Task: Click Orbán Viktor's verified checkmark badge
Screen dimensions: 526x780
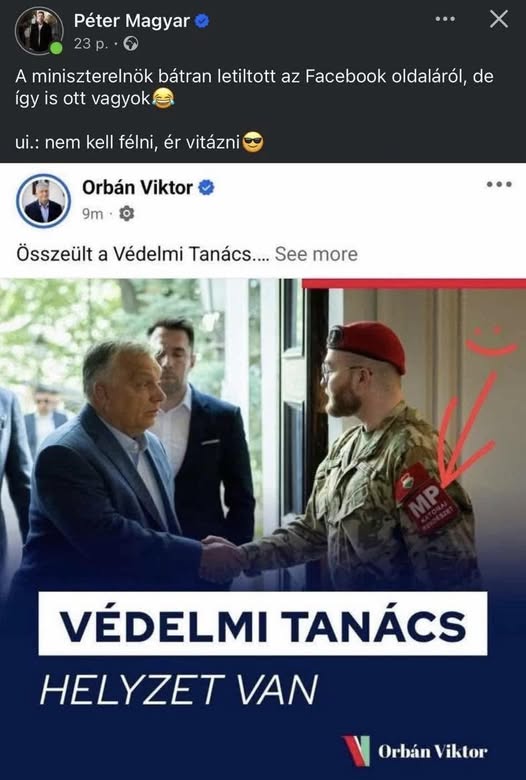Action: pyautogui.click(x=207, y=188)
